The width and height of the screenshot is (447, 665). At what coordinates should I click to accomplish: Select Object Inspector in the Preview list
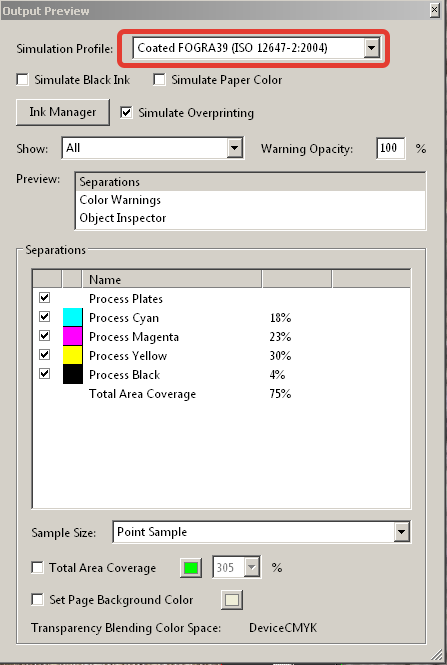tap(123, 218)
